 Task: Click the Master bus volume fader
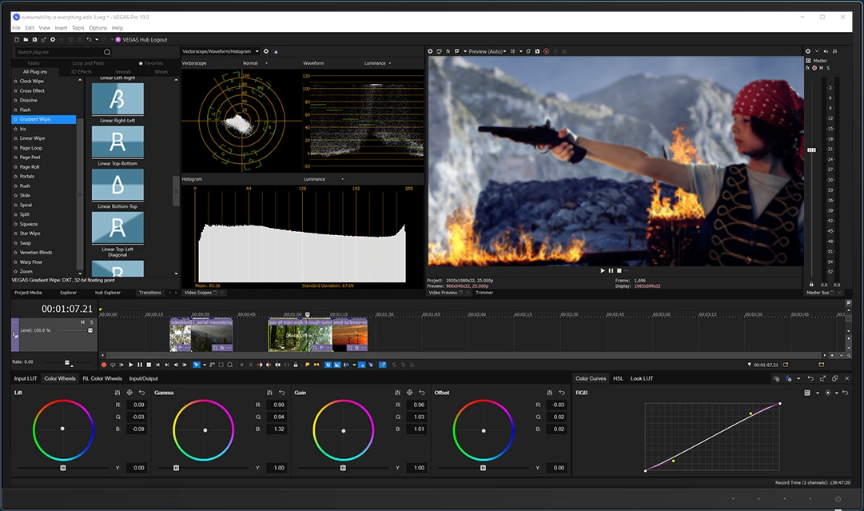point(812,150)
